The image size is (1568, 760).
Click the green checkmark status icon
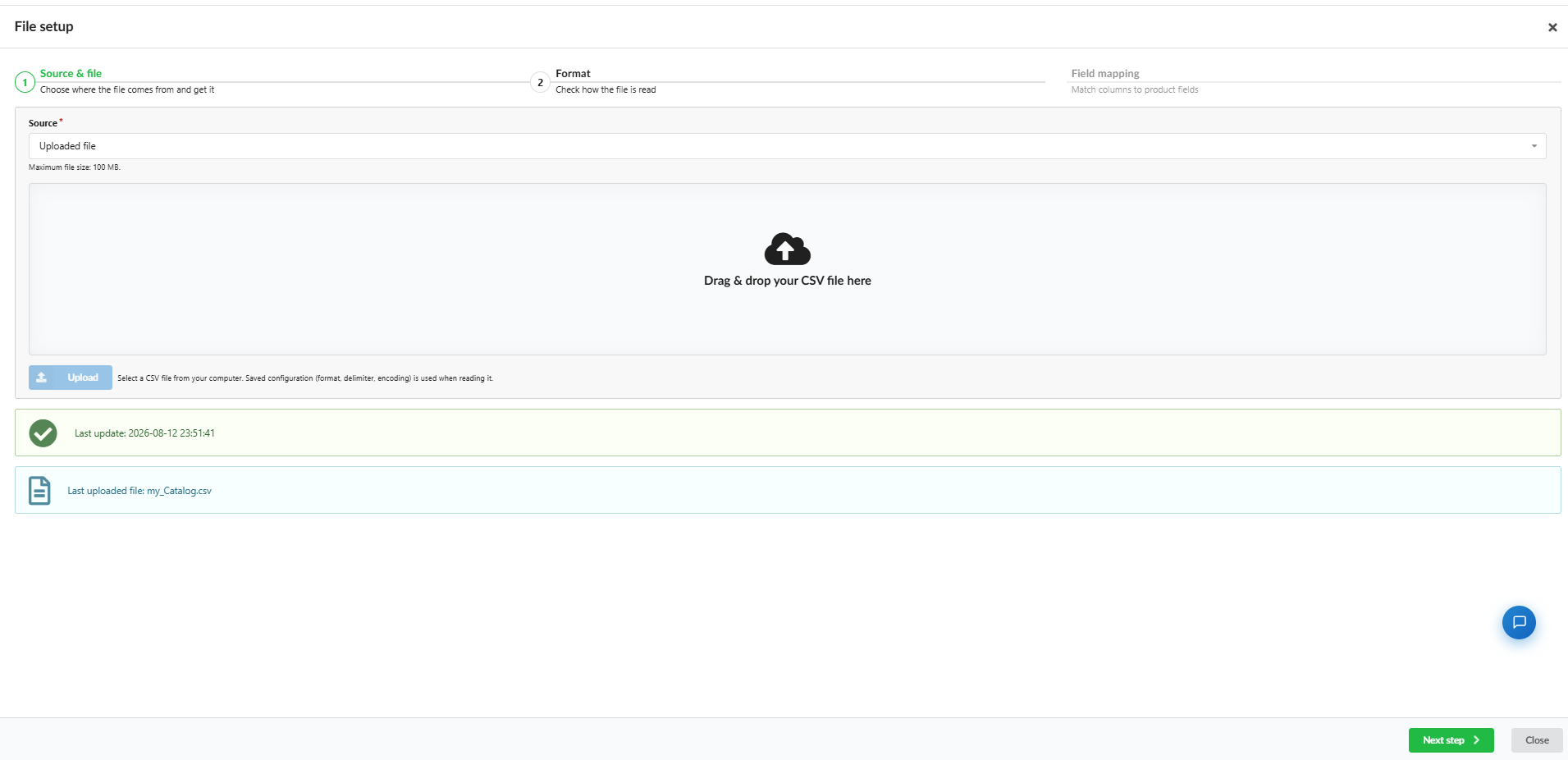coord(43,433)
